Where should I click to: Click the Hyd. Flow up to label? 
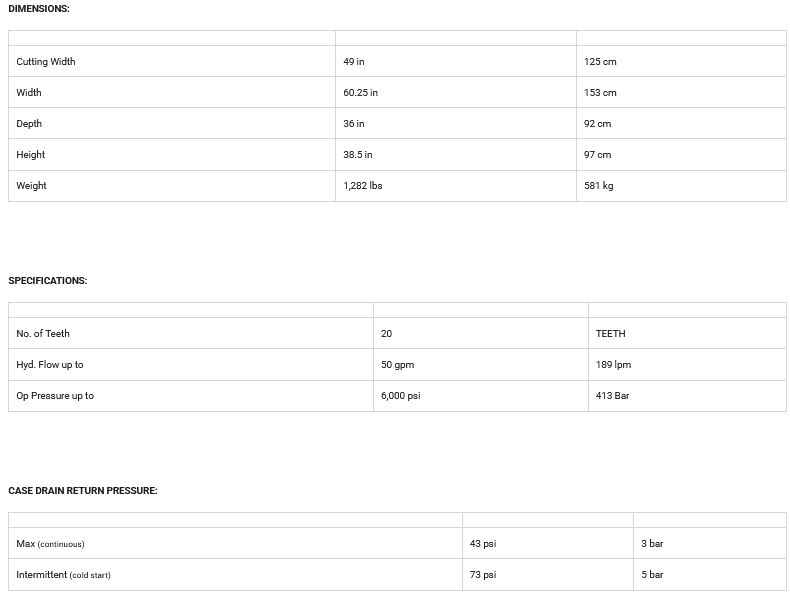pos(50,365)
